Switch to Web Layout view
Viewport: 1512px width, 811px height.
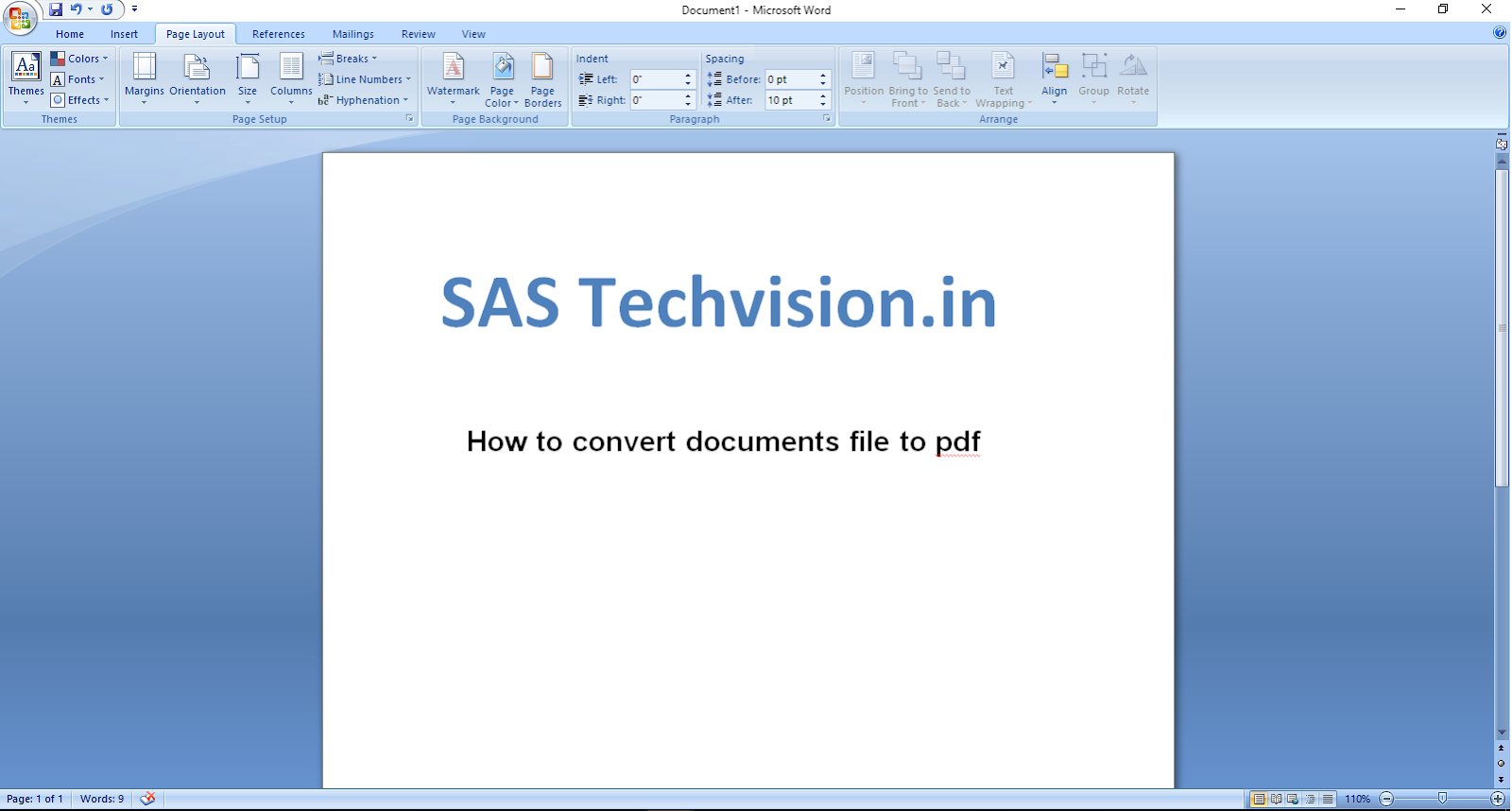click(1293, 799)
